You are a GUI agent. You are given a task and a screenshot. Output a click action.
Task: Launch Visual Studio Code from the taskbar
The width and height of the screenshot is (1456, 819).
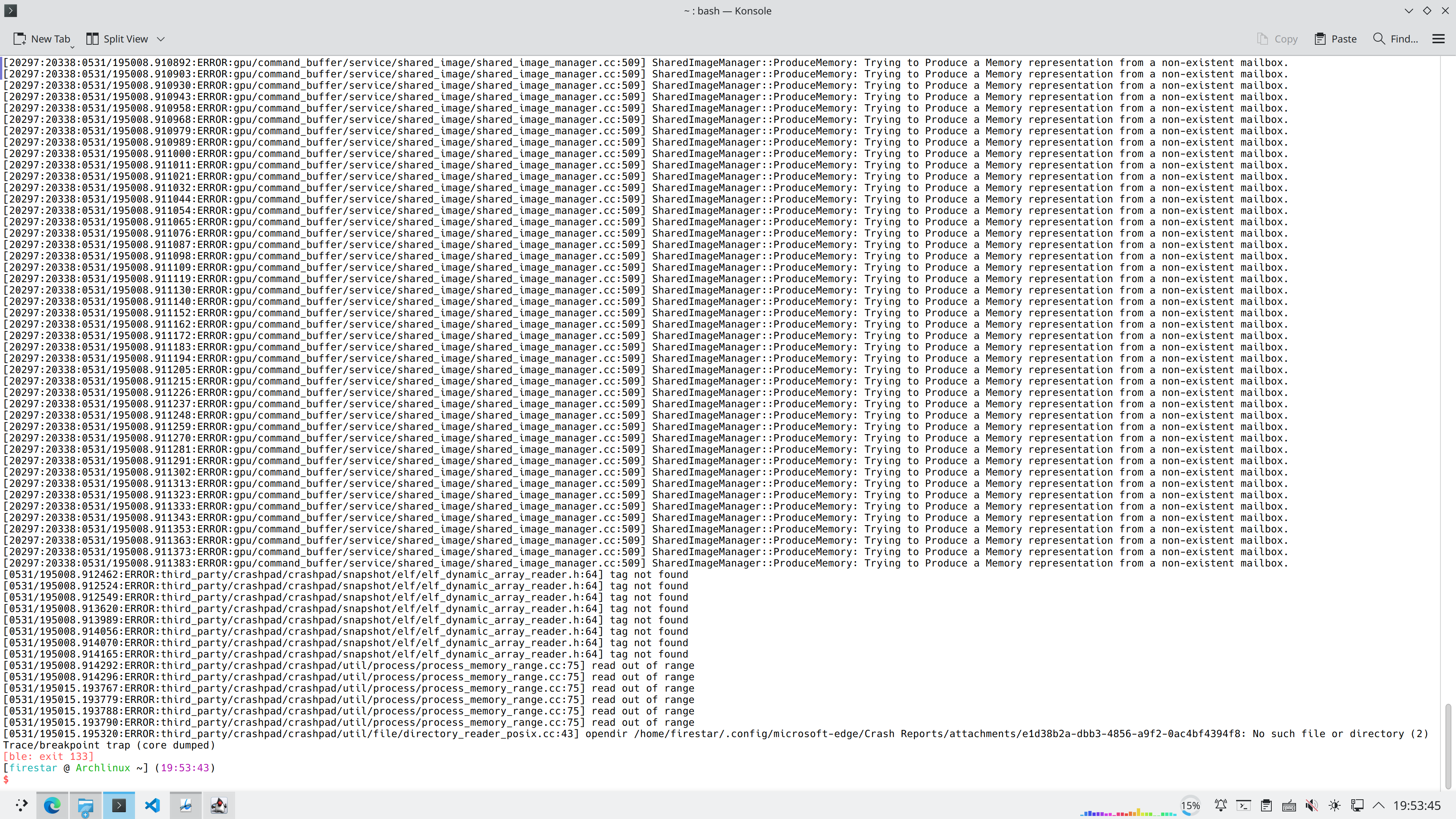[x=152, y=805]
